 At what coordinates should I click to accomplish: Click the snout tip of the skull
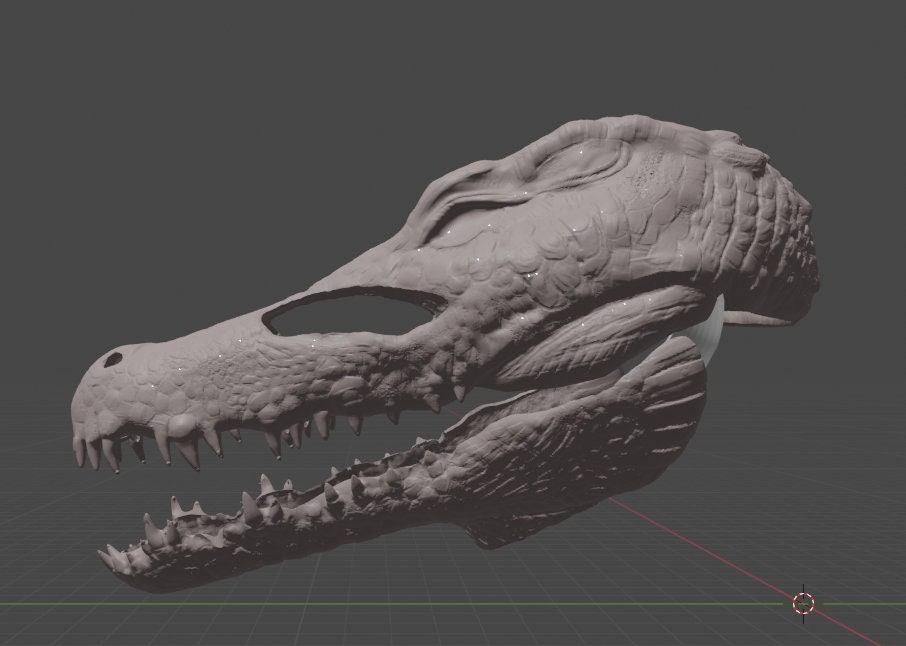[85, 400]
